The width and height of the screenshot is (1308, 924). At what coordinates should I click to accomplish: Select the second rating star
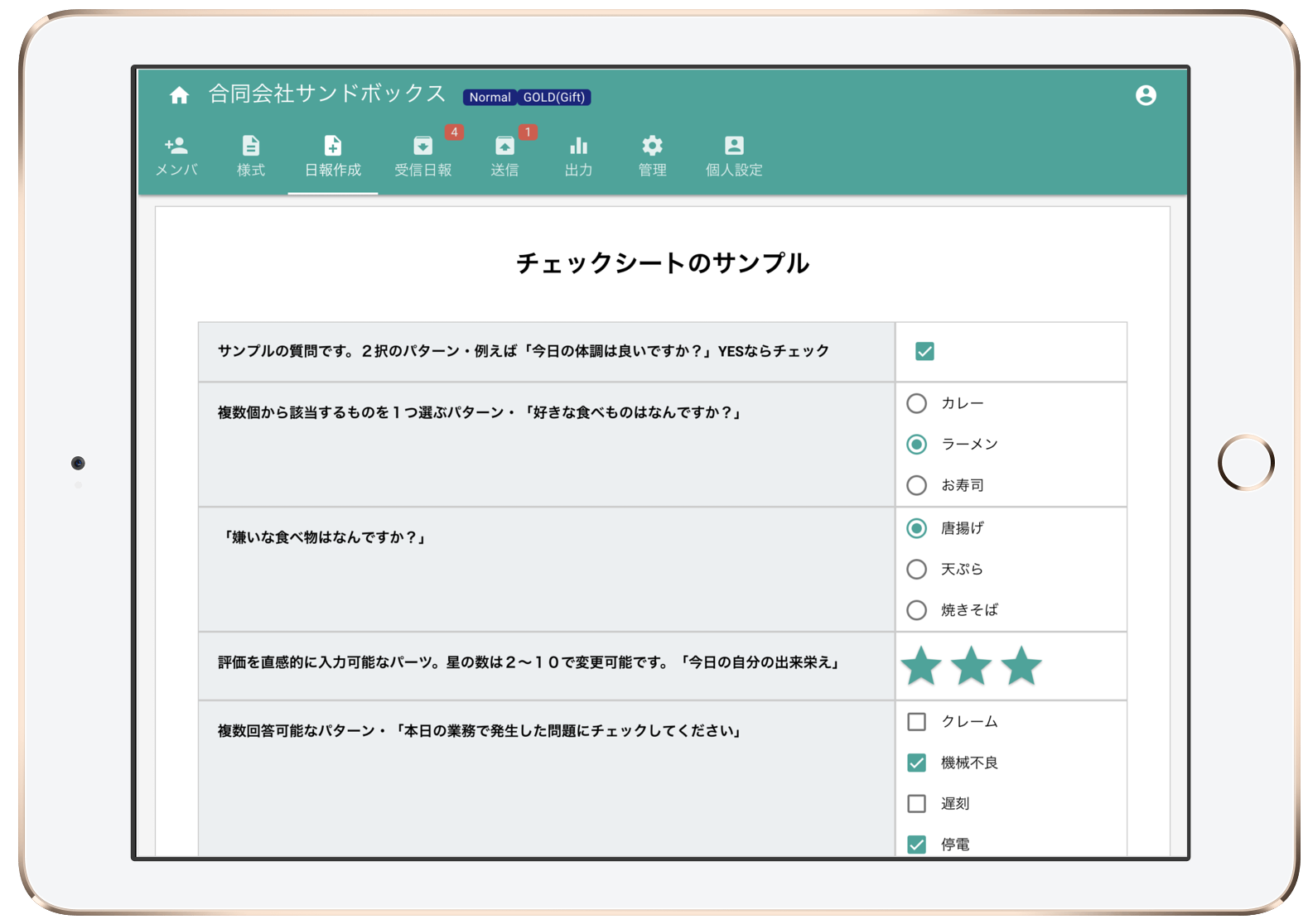click(x=972, y=666)
